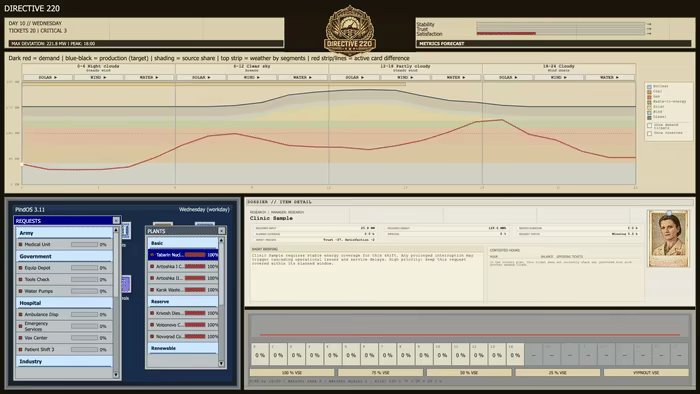Viewport: 700px width, 394px height.
Task: Click the Emergency Services status indicator square
Action: [x=20, y=326]
